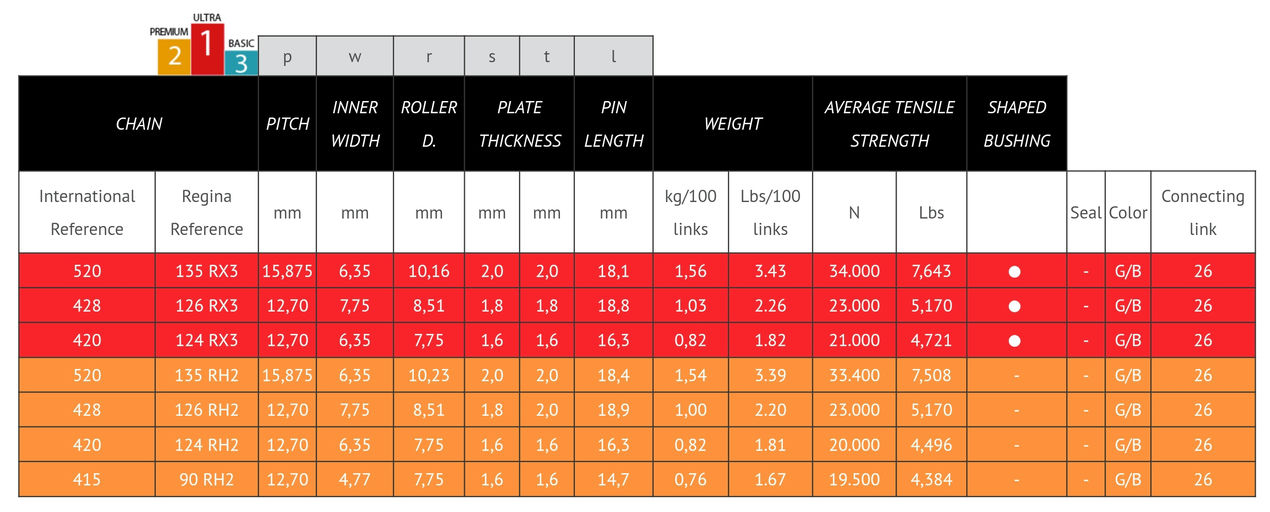The image size is (1270, 512).
Task: Click the red ULTRA 1 badge
Action: [x=207, y=44]
